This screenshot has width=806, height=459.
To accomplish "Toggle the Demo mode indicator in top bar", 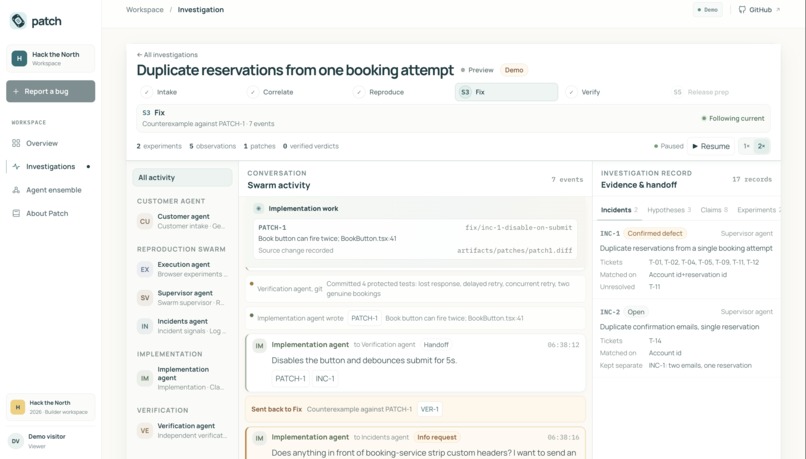I will tap(708, 10).
